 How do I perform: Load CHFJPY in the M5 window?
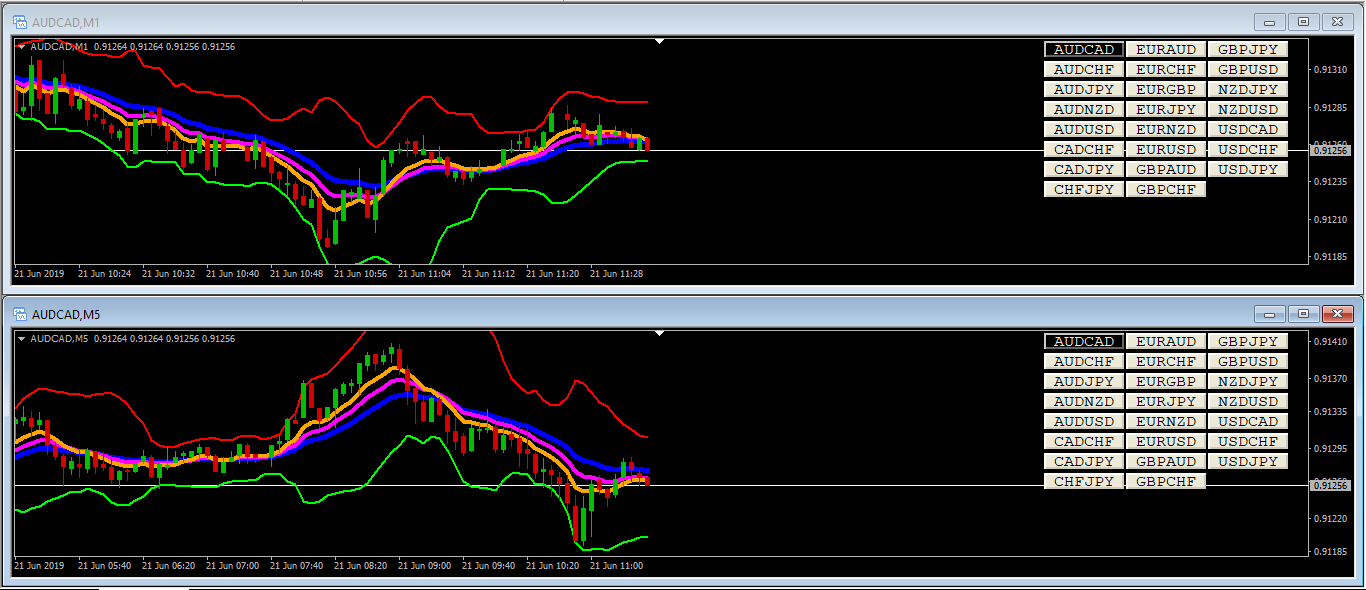(1084, 481)
